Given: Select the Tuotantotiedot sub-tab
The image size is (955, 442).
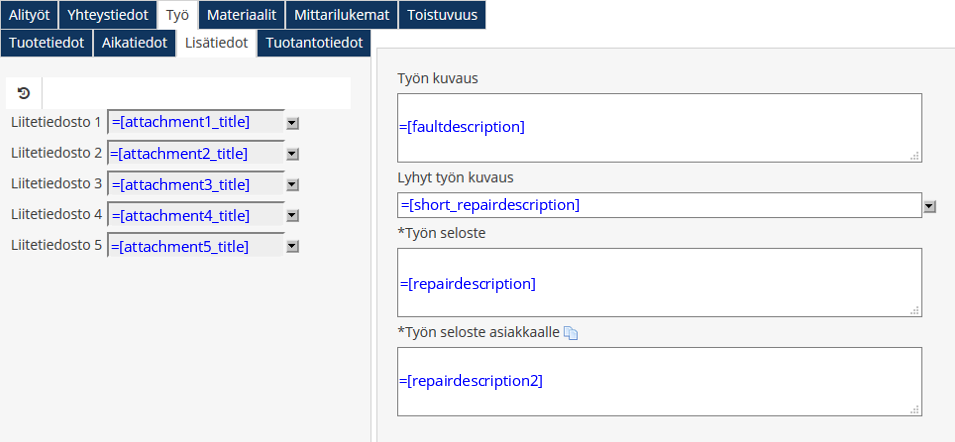Looking at the screenshot, I should (x=314, y=43).
